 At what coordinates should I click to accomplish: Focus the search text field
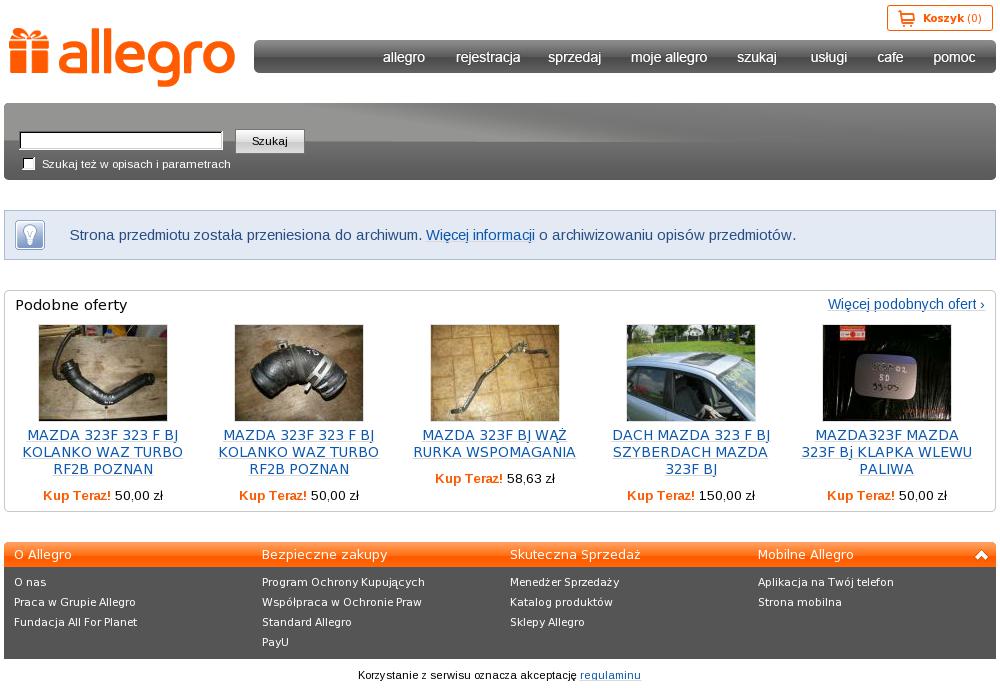121,140
